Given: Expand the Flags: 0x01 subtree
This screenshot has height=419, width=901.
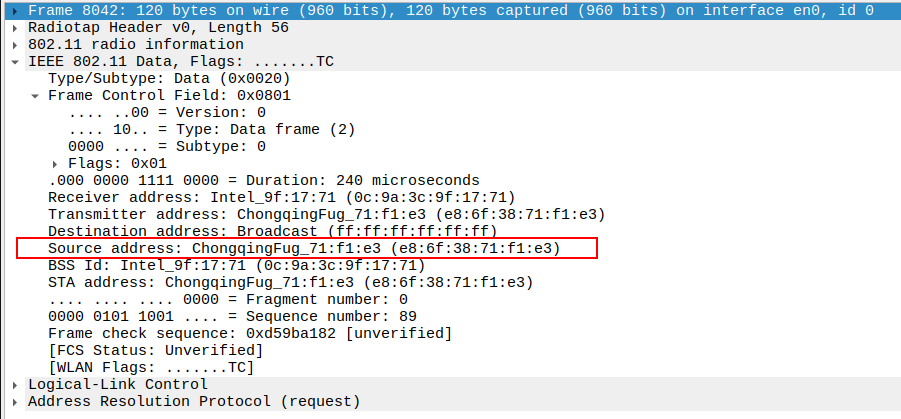Looking at the screenshot, I should (55, 163).
